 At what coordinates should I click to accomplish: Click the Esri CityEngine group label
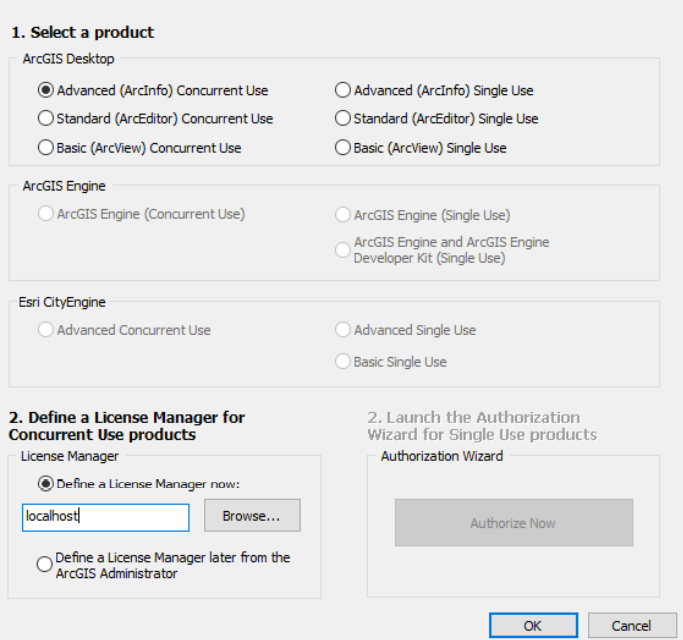point(62,302)
